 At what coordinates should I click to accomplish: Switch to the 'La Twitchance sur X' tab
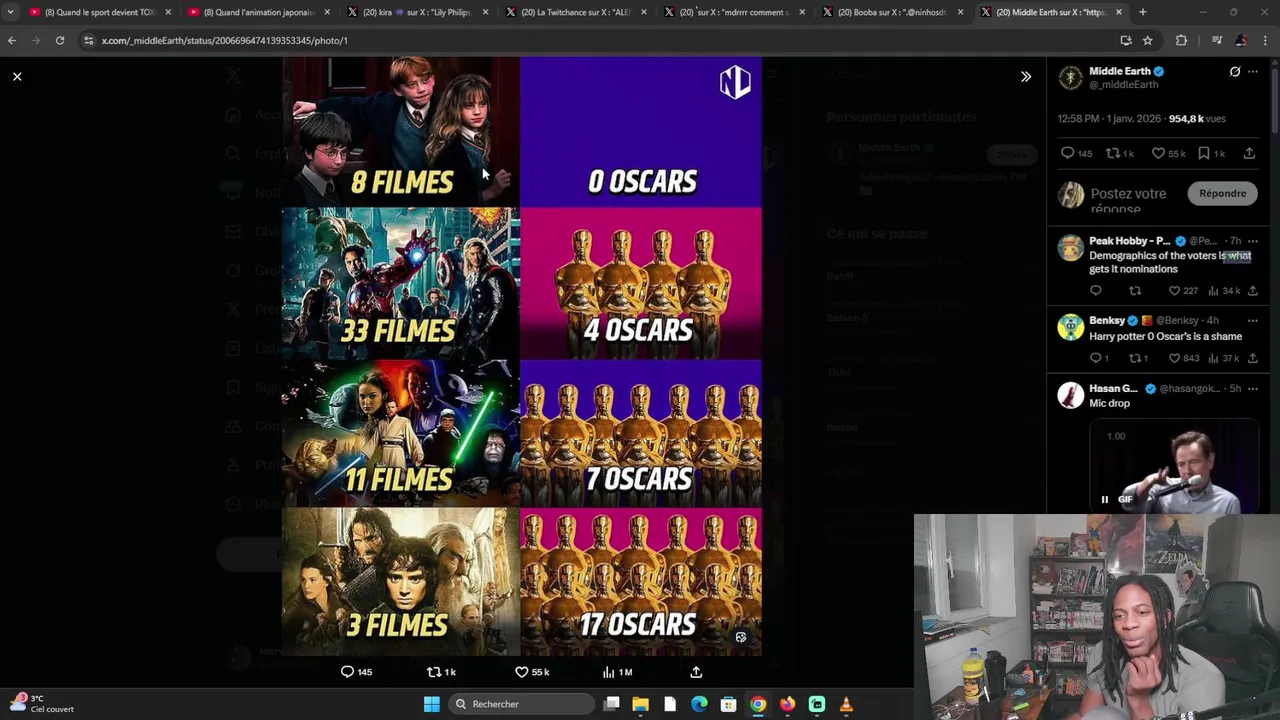pyautogui.click(x=576, y=12)
